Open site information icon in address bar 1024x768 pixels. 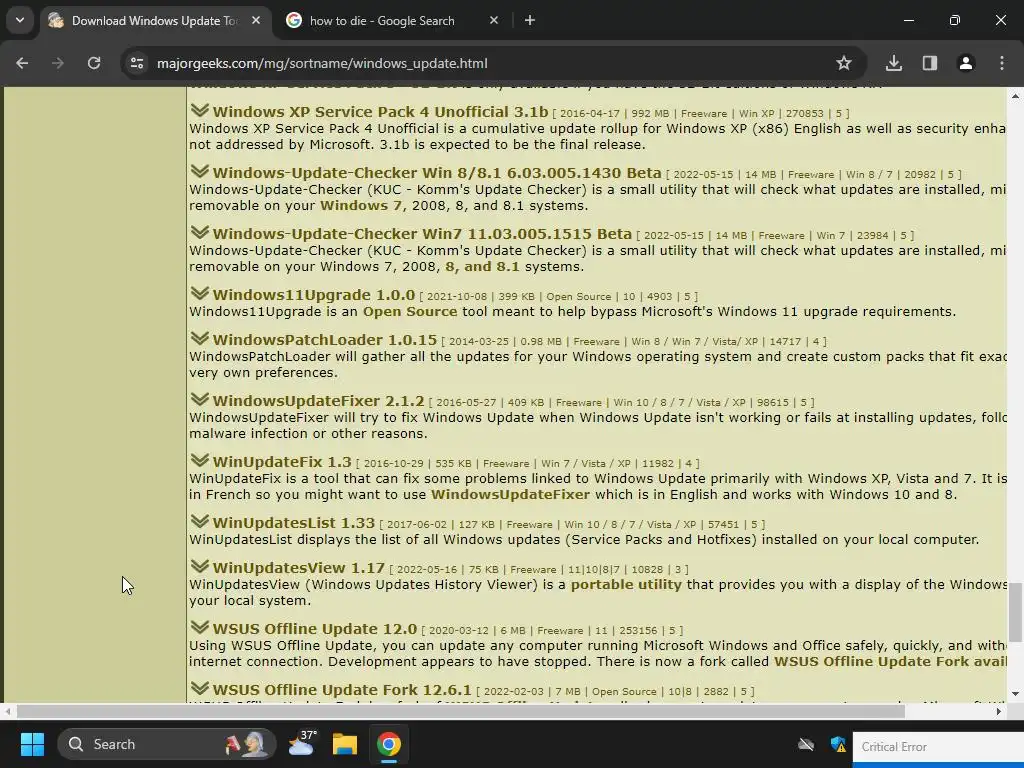[137, 63]
